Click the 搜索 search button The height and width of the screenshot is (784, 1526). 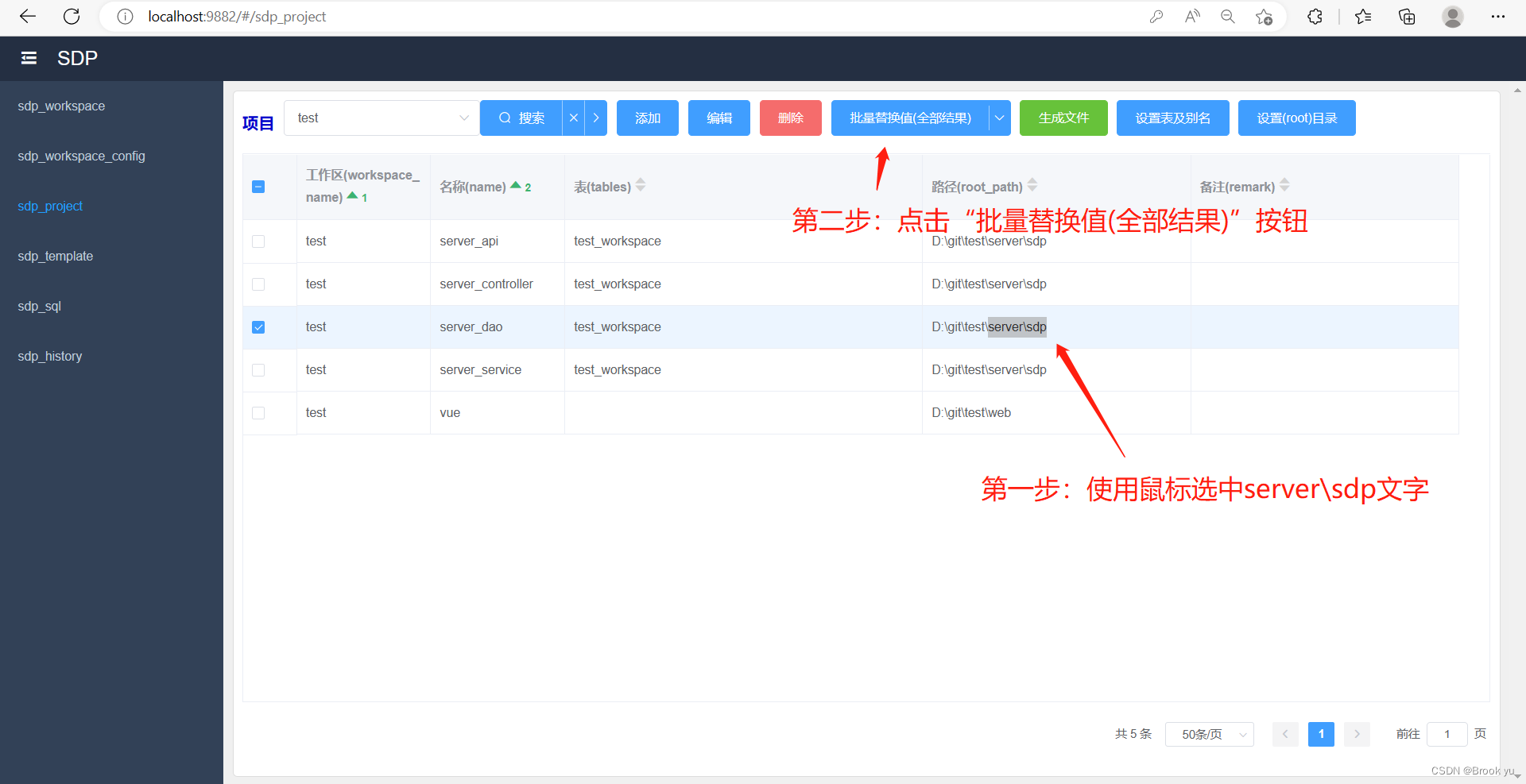(x=521, y=118)
